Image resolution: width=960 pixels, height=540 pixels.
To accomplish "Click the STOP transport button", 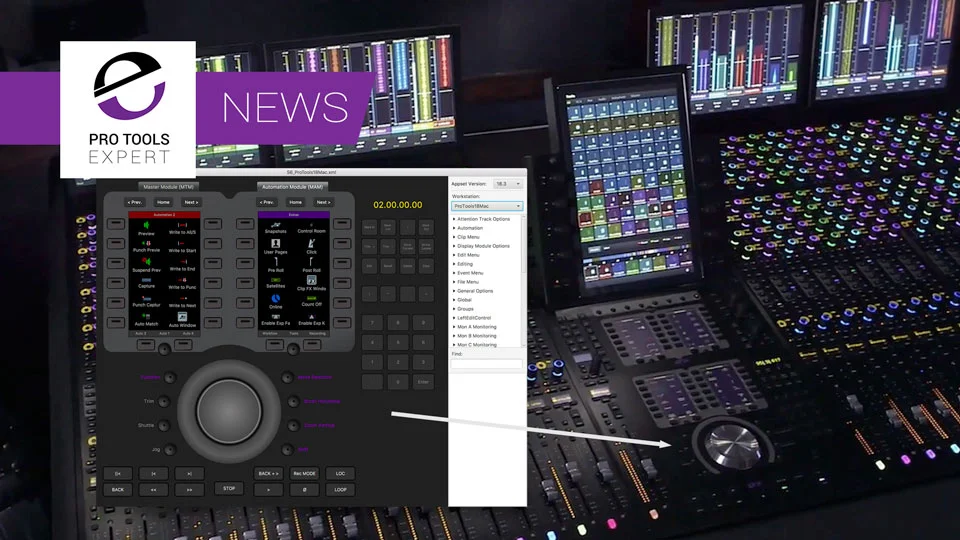I will coord(229,489).
